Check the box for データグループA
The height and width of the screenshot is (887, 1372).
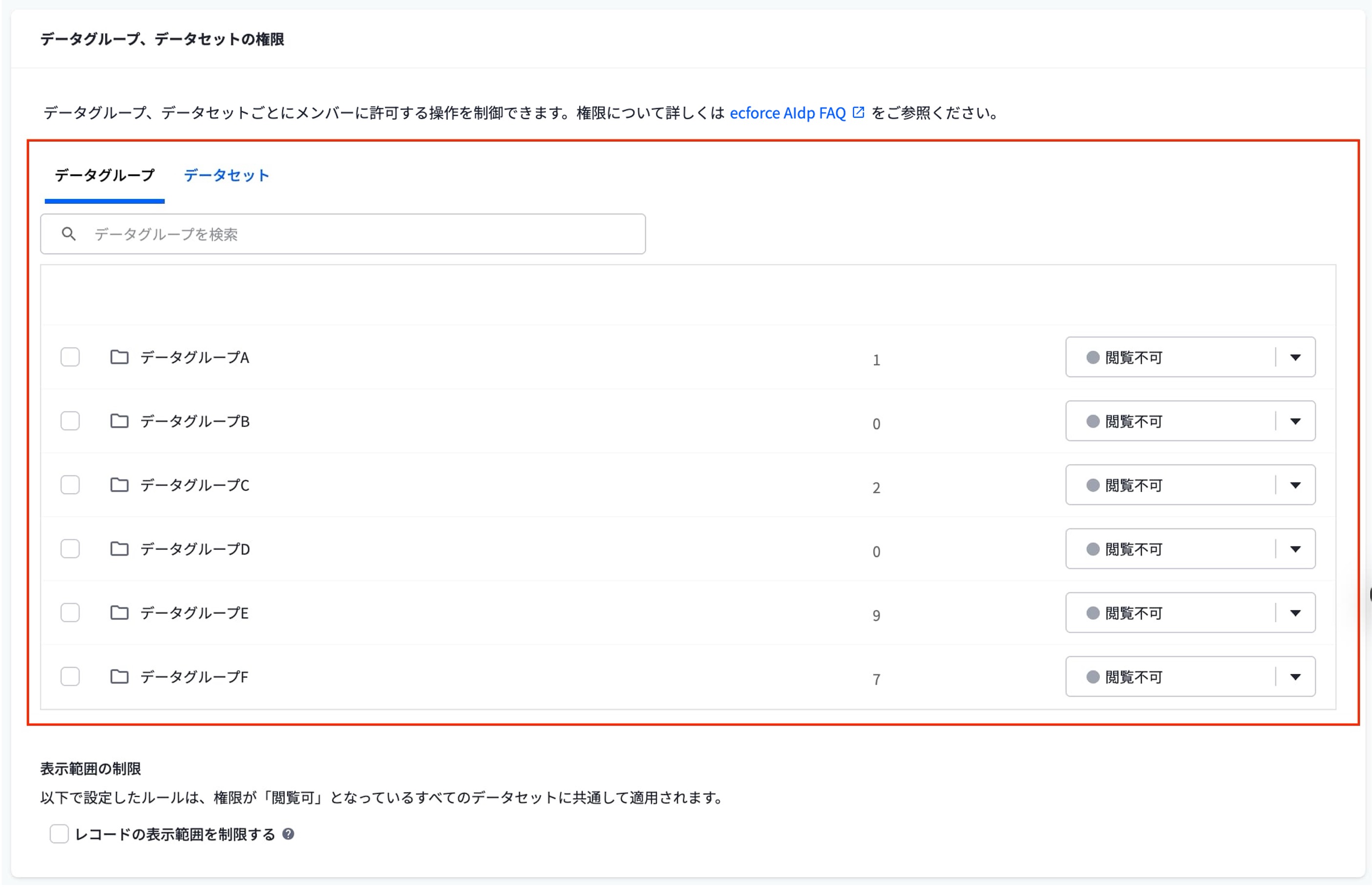[x=70, y=357]
